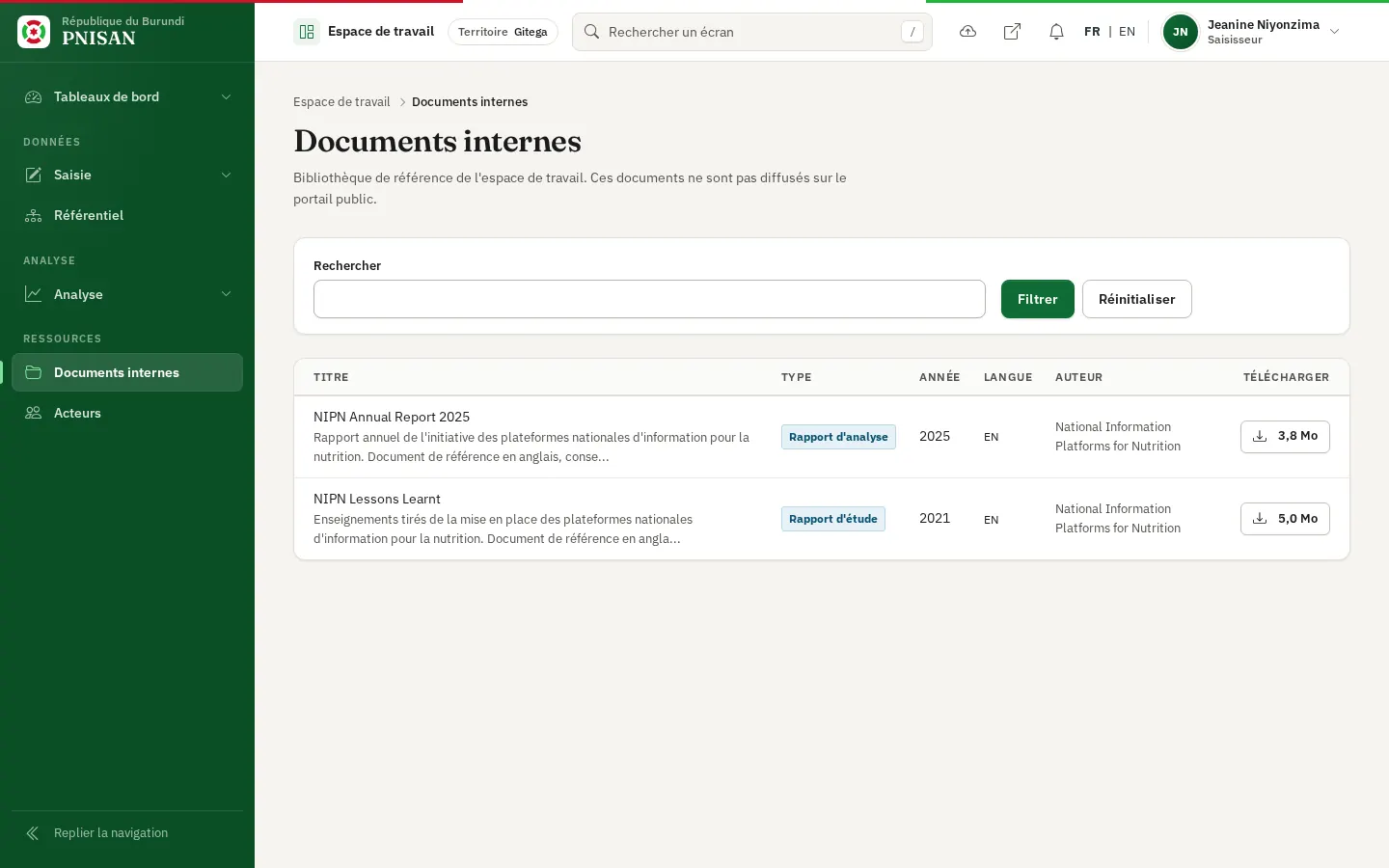The image size is (1389, 868).
Task: Click the Jeanine Niyonzima name
Action: pyautogui.click(x=1264, y=25)
